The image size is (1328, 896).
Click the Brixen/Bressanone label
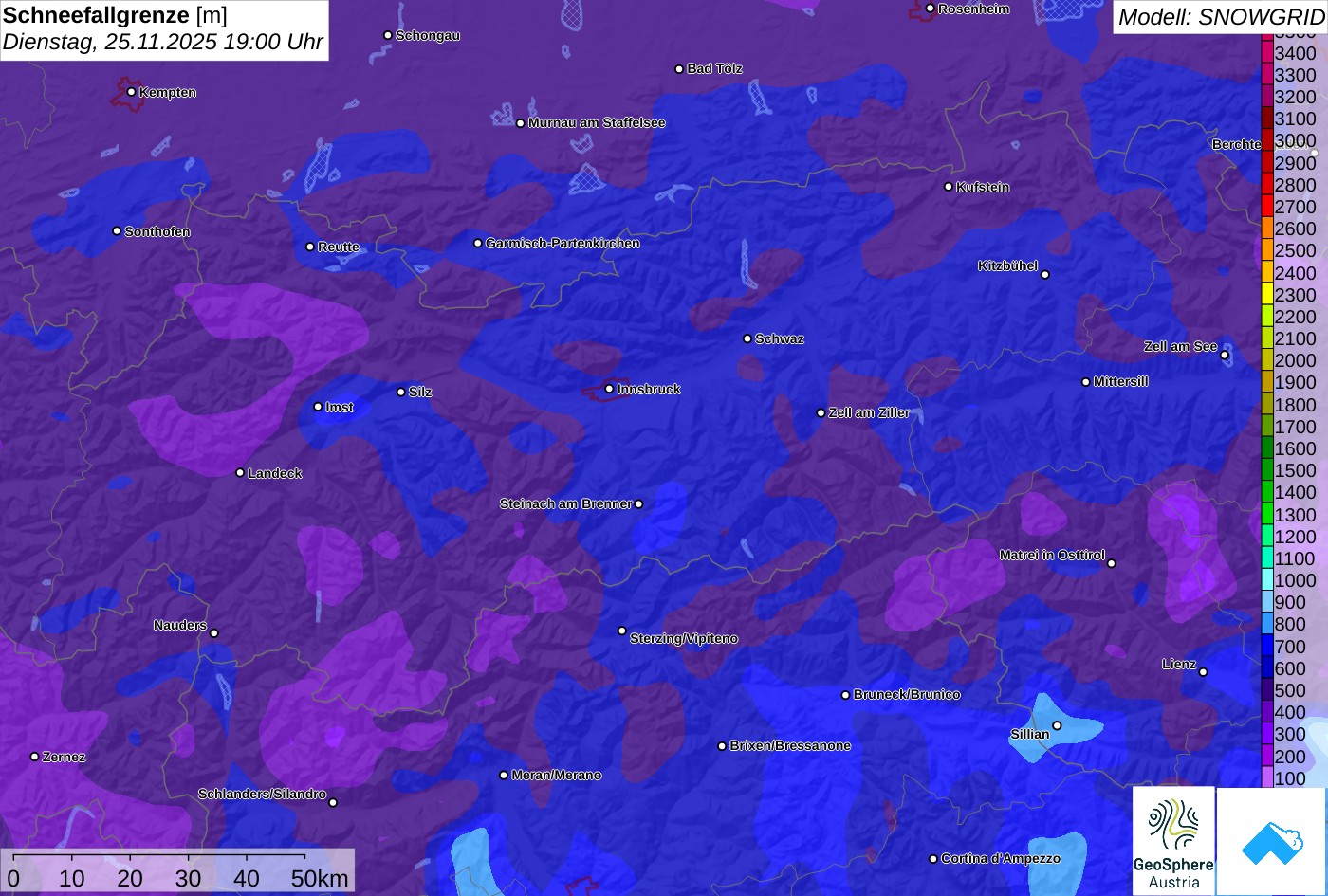coord(790,746)
